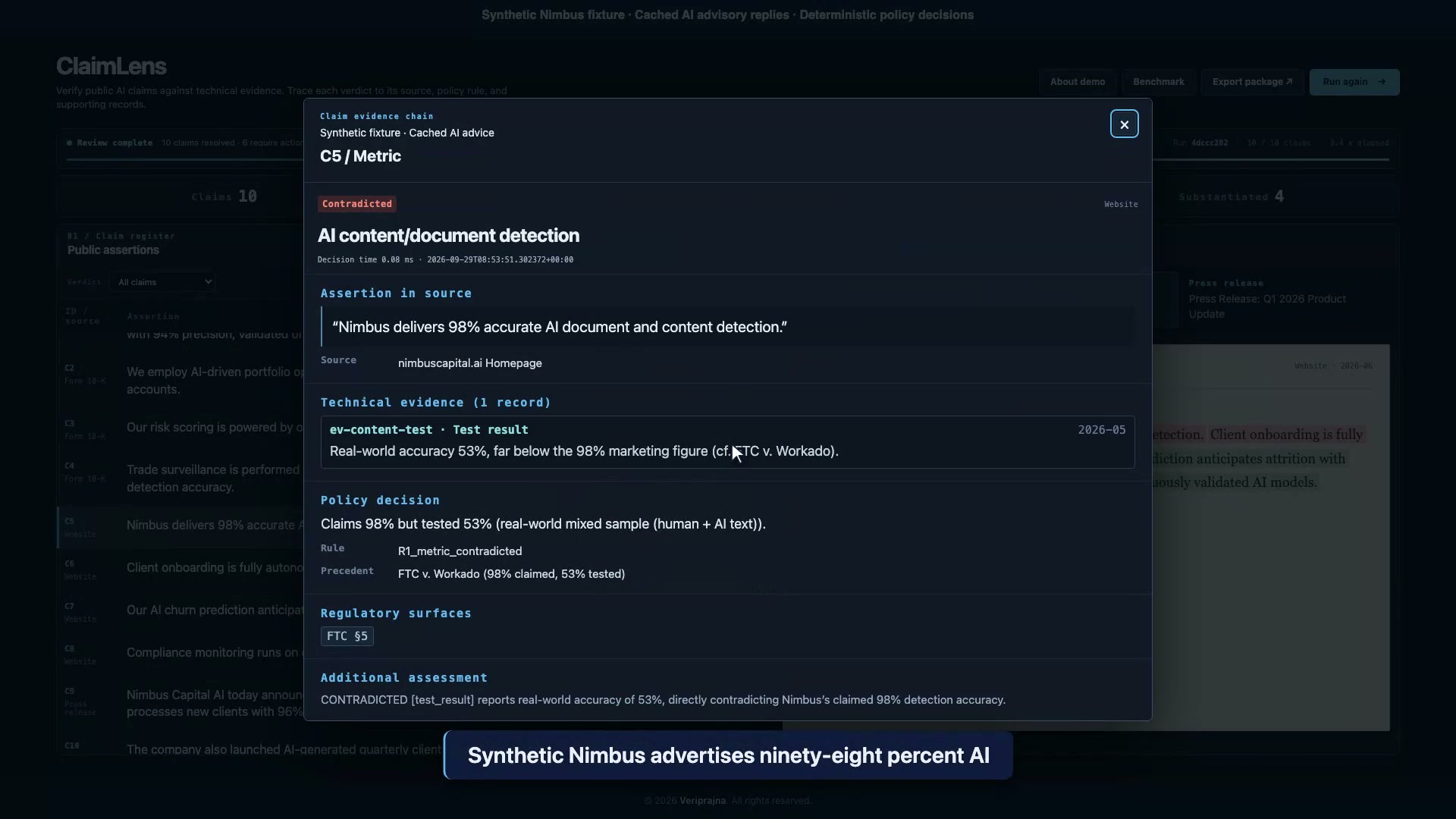Click the Export package button

[1252, 82]
